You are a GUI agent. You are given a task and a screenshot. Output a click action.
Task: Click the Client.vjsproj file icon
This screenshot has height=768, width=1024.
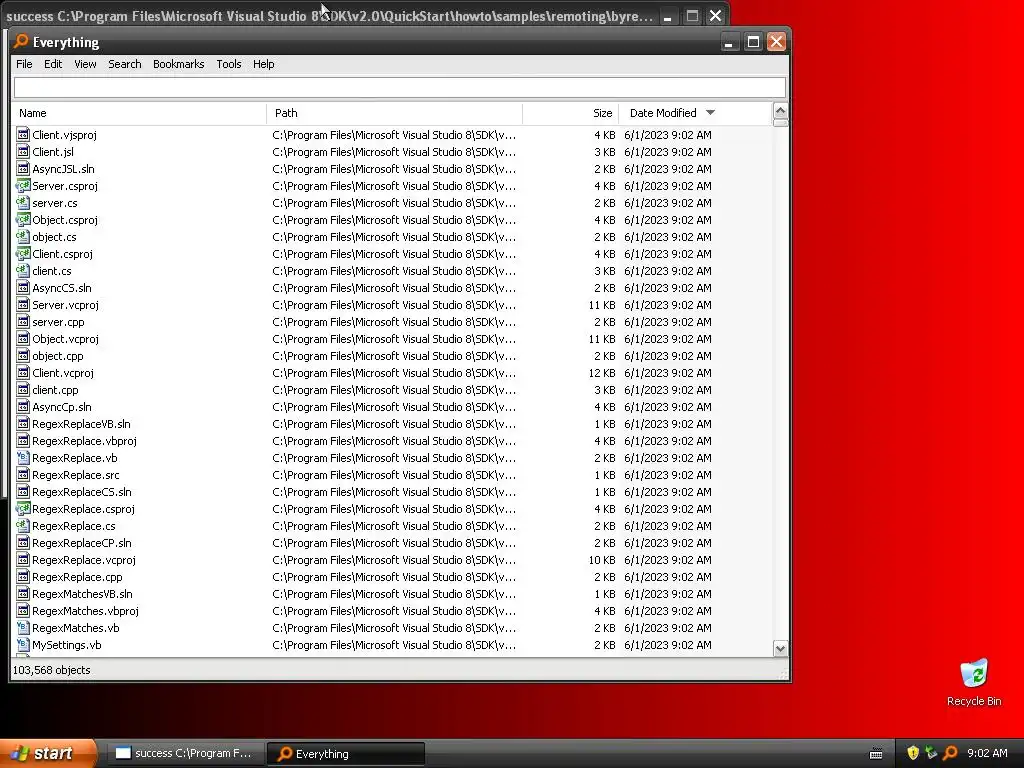tap(23, 135)
